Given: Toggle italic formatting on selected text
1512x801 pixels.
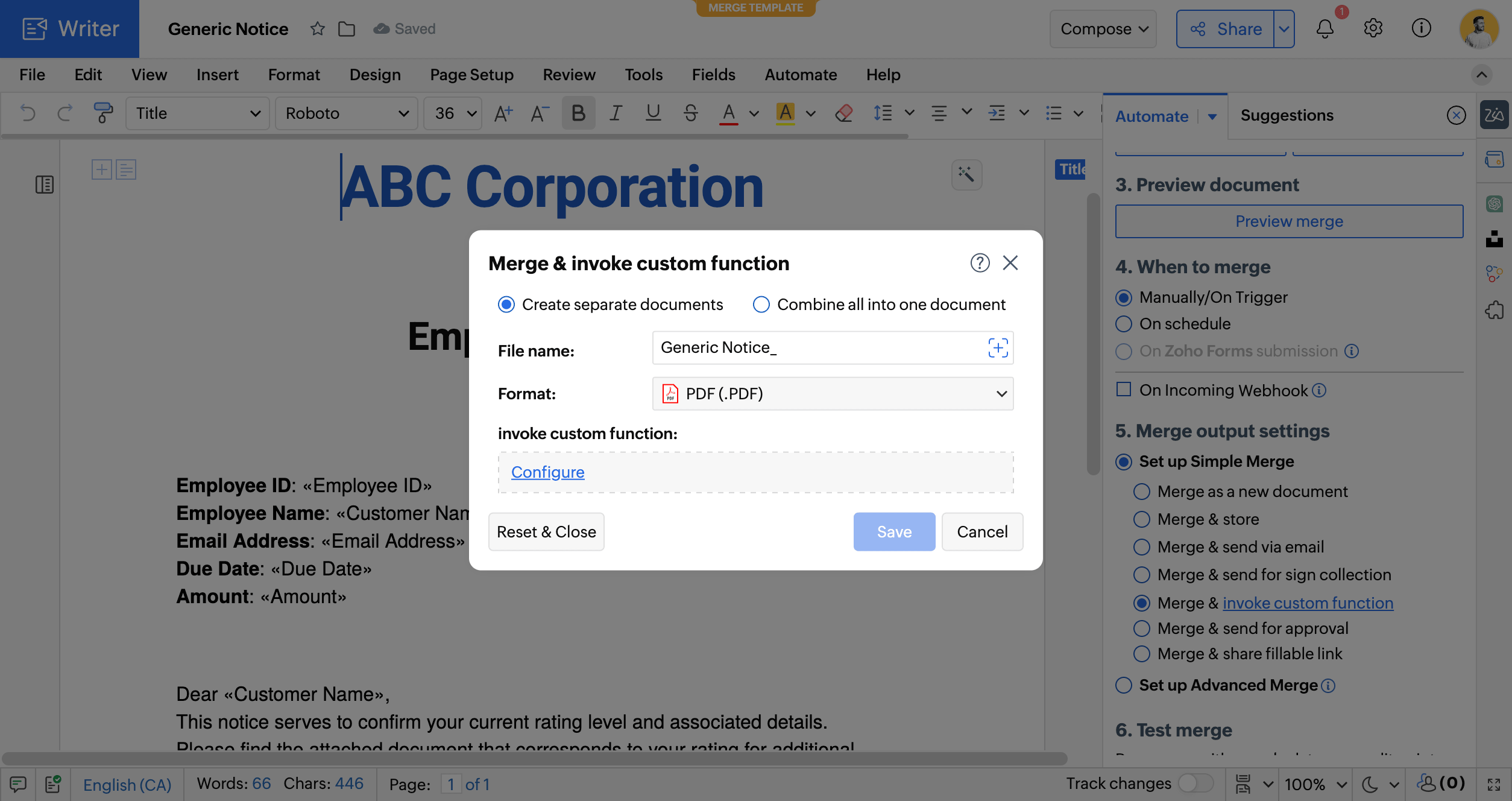Looking at the screenshot, I should coord(616,113).
